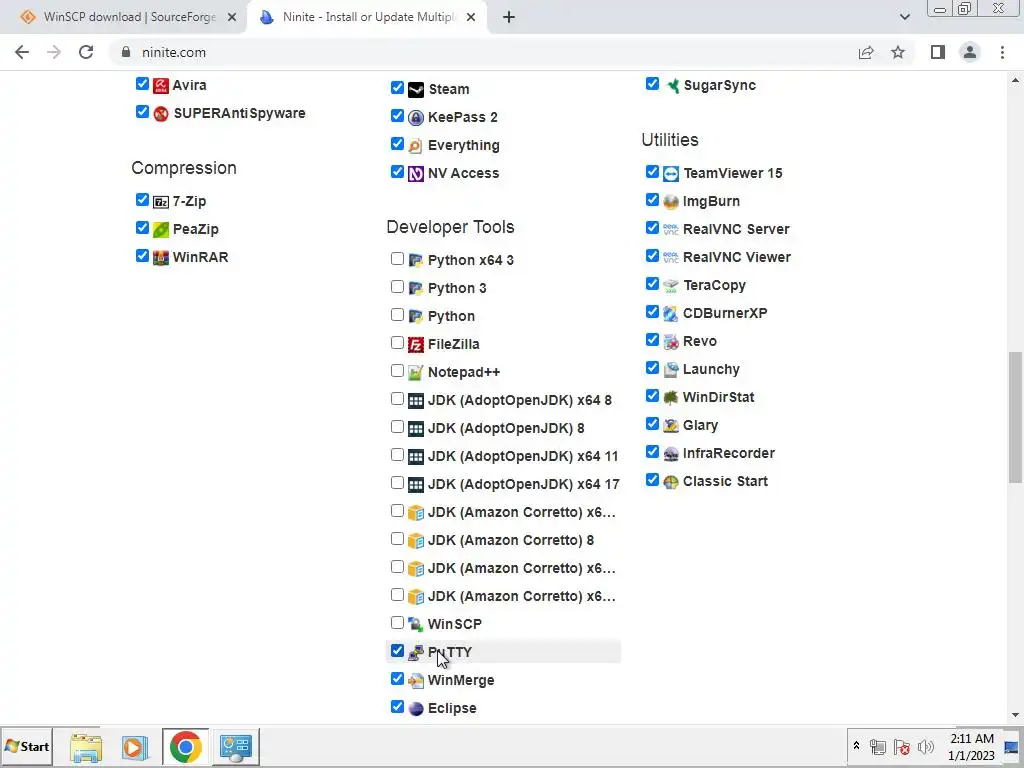Image resolution: width=1024 pixels, height=768 pixels.
Task: Open the volume control in system tray
Action: coord(925,746)
